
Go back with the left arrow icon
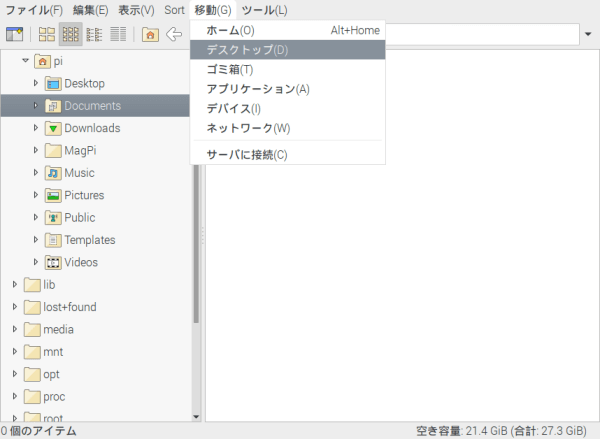(x=174, y=34)
